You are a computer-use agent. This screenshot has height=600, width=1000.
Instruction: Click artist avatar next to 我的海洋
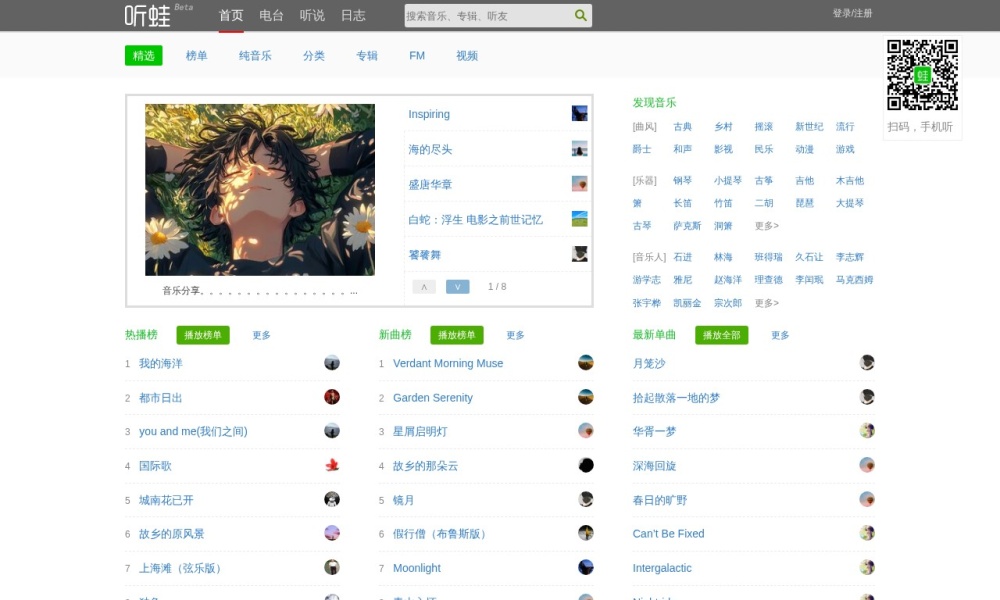332,363
